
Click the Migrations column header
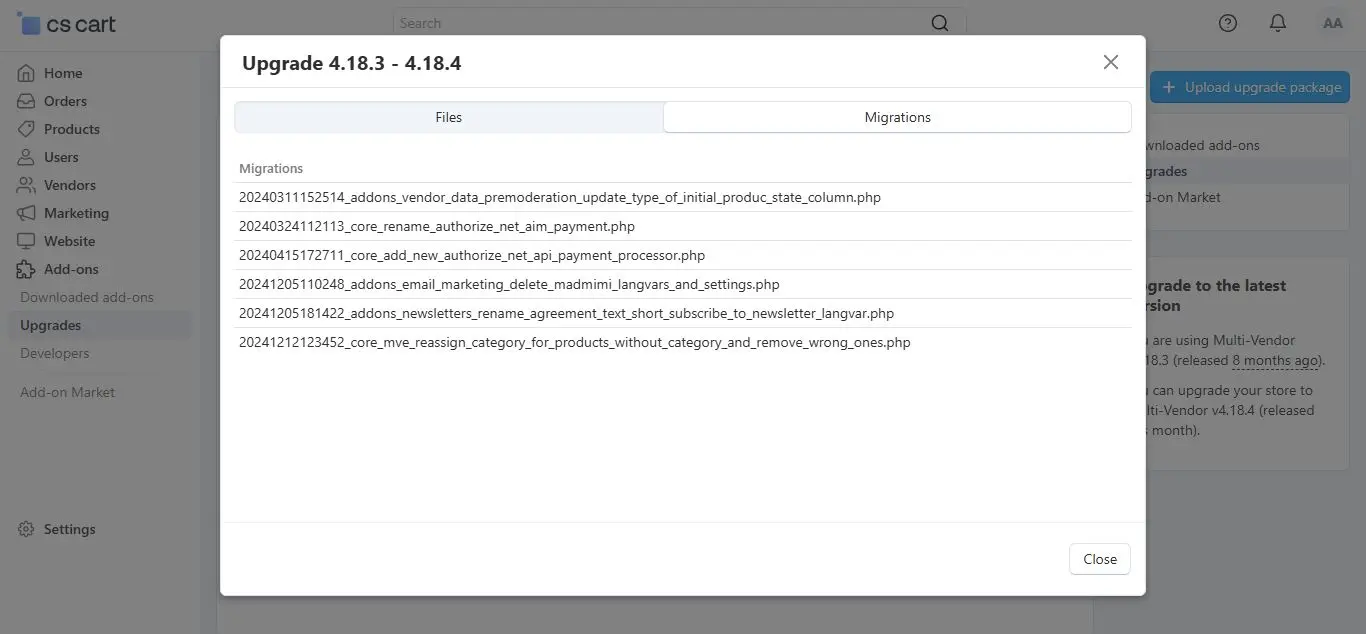coord(271,168)
